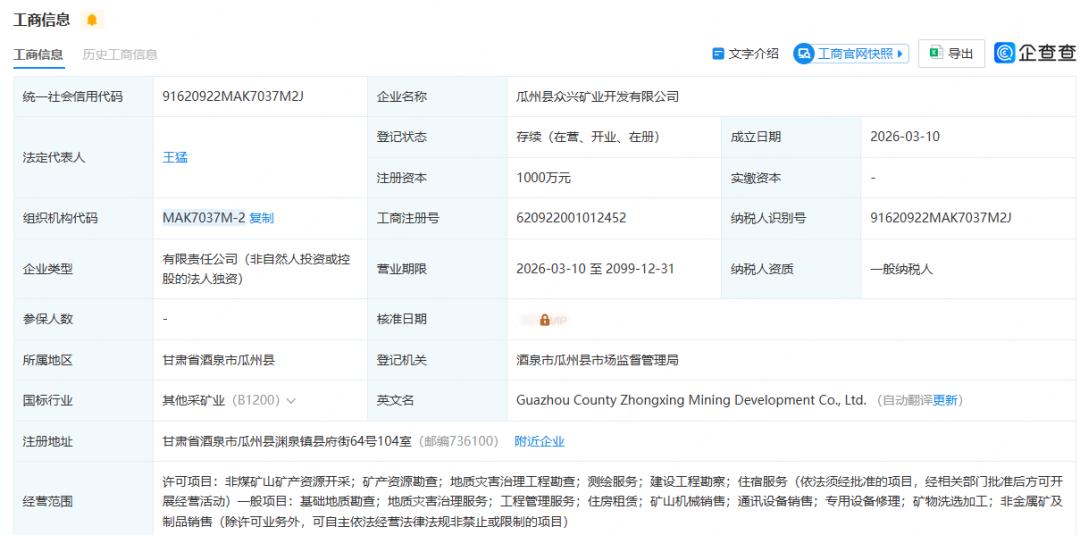The height and width of the screenshot is (535, 1080).
Task: Open the 工商官网快照 button
Action: (x=851, y=54)
